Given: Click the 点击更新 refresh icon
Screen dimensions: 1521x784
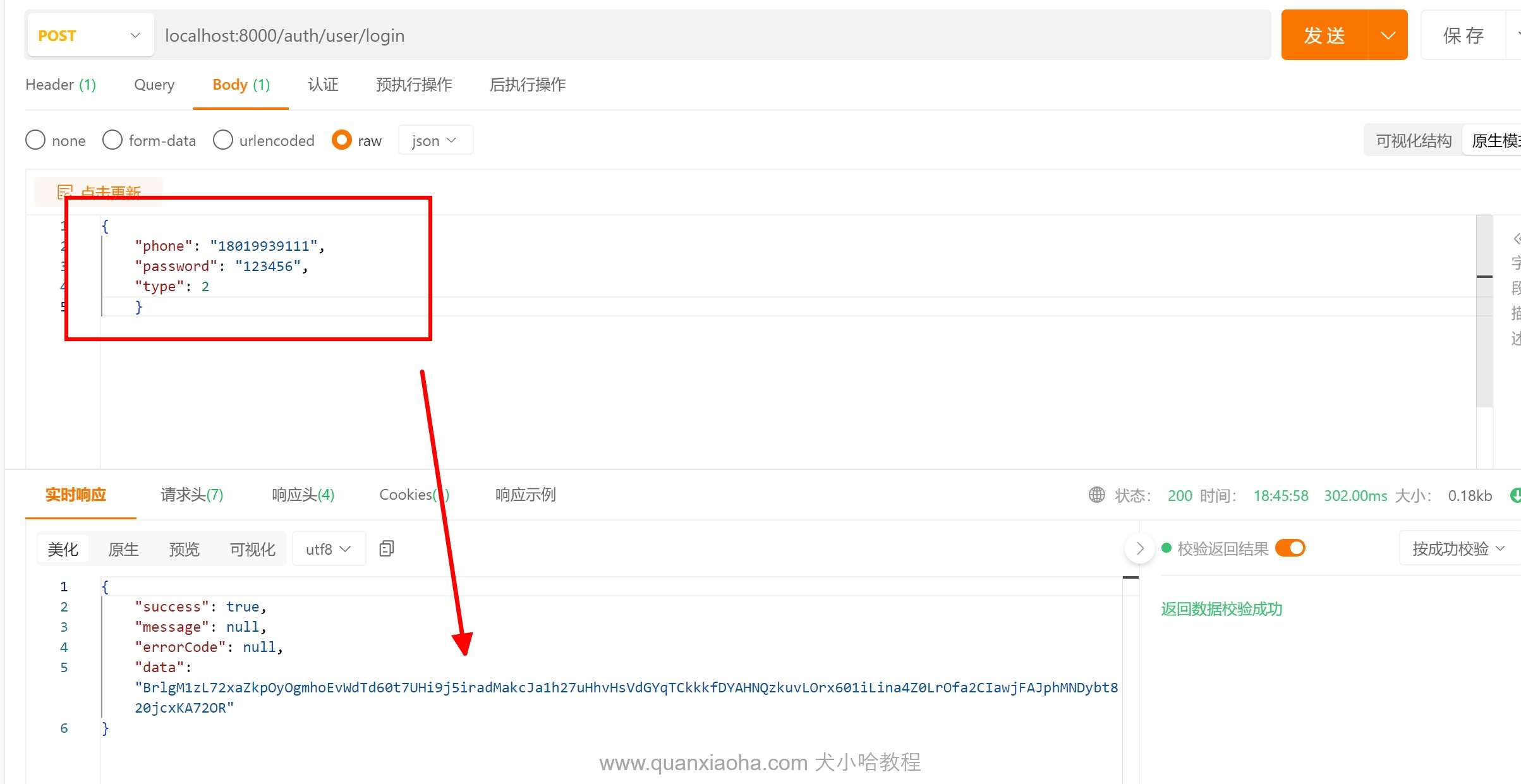Looking at the screenshot, I should click(64, 191).
